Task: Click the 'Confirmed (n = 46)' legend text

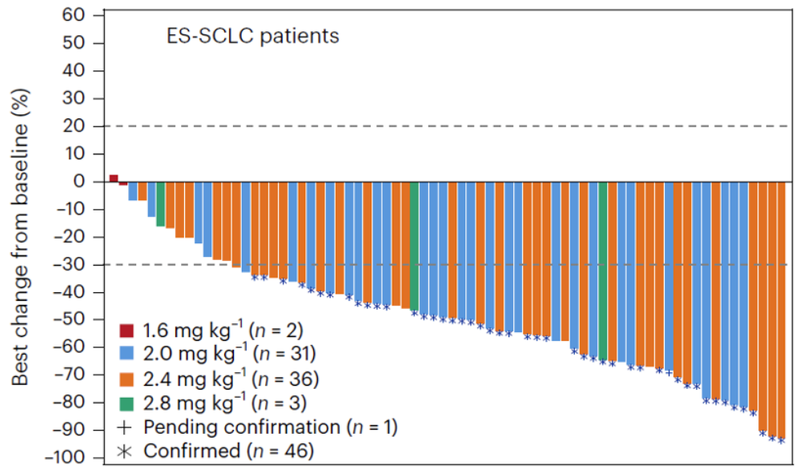Action: pos(229,451)
